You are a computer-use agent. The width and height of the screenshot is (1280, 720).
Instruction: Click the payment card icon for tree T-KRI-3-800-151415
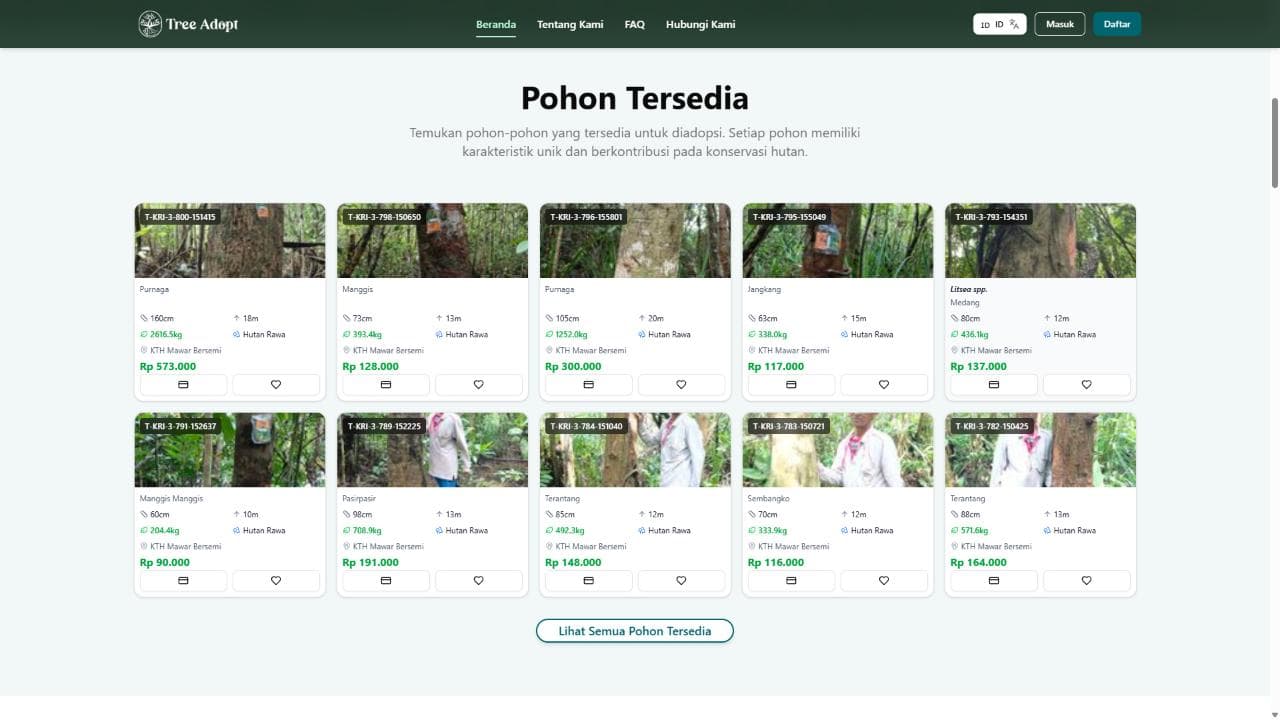(183, 384)
